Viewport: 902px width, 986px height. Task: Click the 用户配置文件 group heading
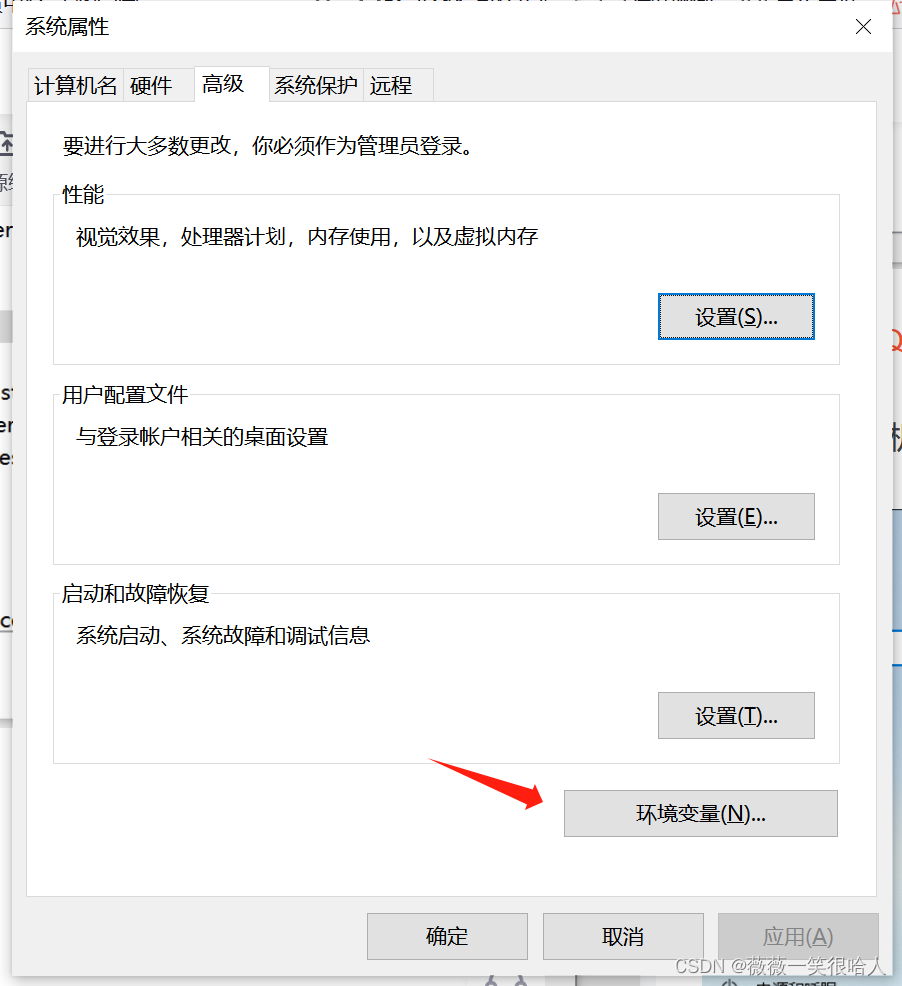click(123, 393)
